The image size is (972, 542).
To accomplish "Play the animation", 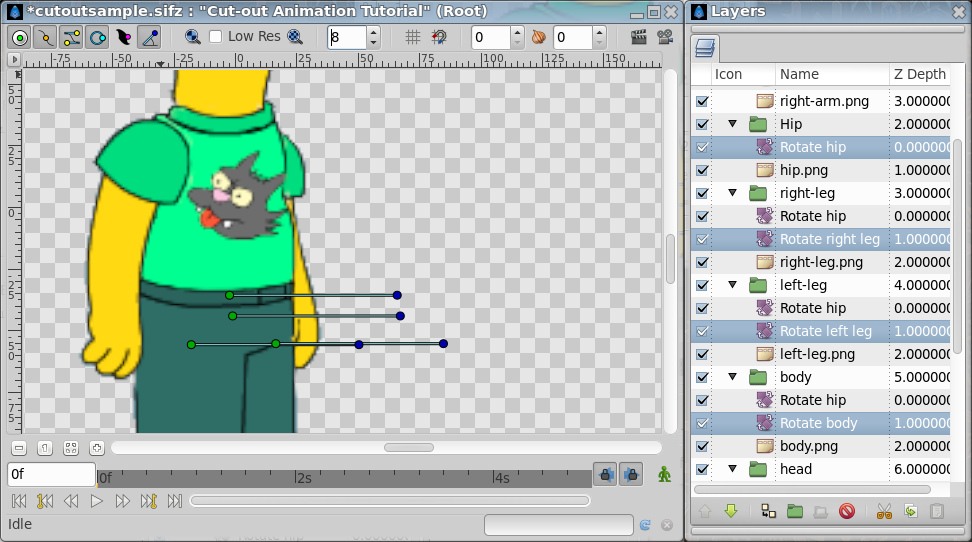I will click(97, 501).
